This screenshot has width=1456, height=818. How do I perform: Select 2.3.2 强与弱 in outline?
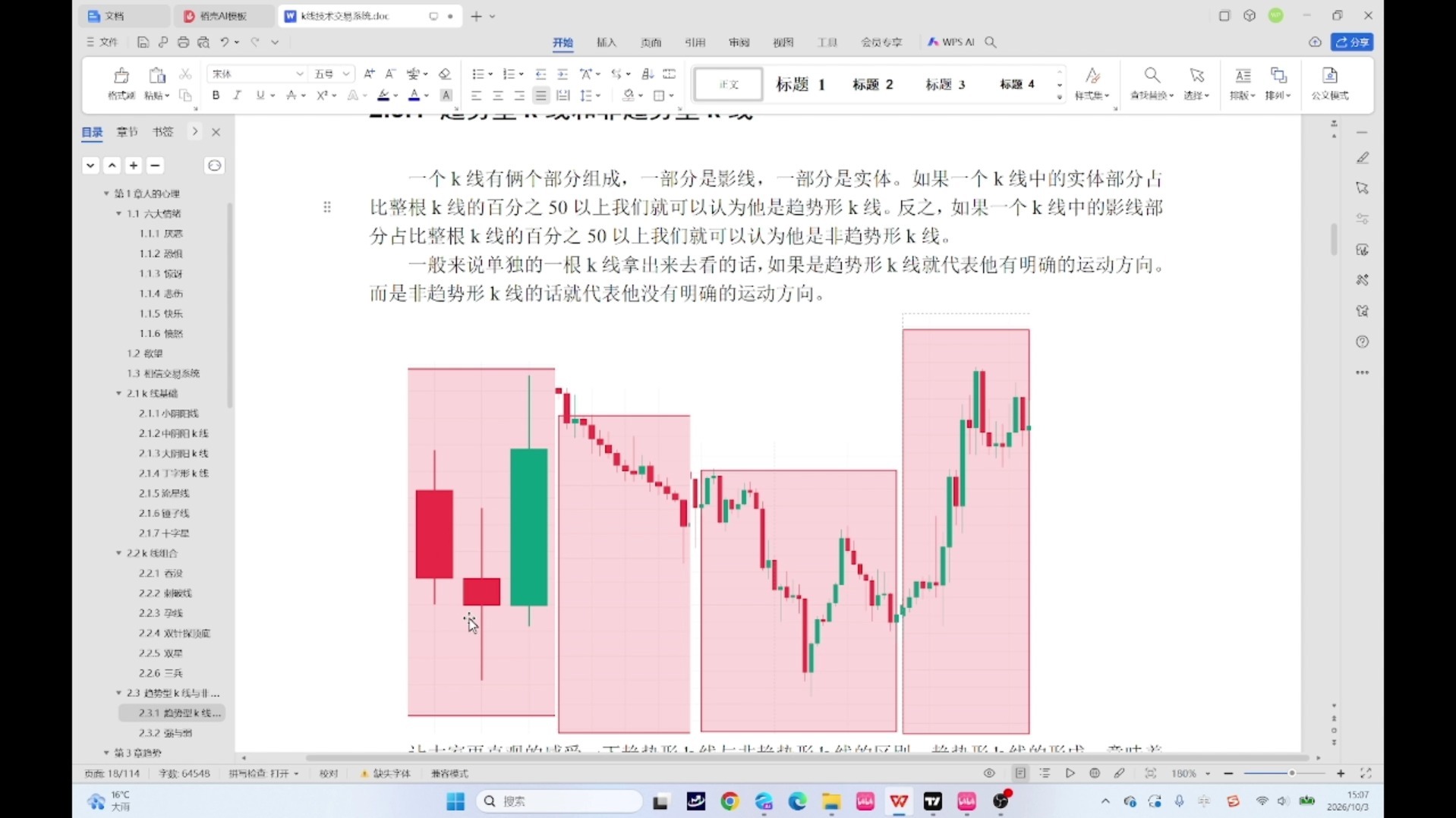[165, 733]
